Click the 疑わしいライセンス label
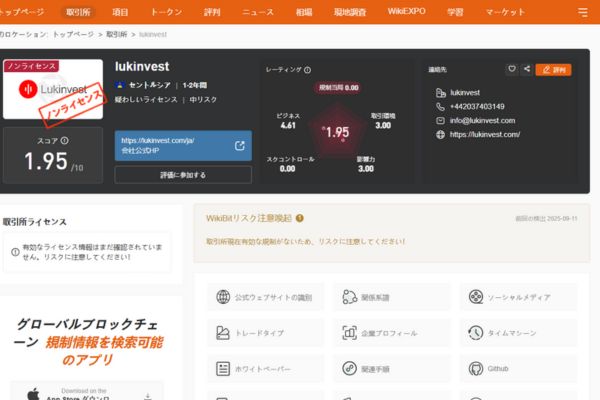 [146, 100]
